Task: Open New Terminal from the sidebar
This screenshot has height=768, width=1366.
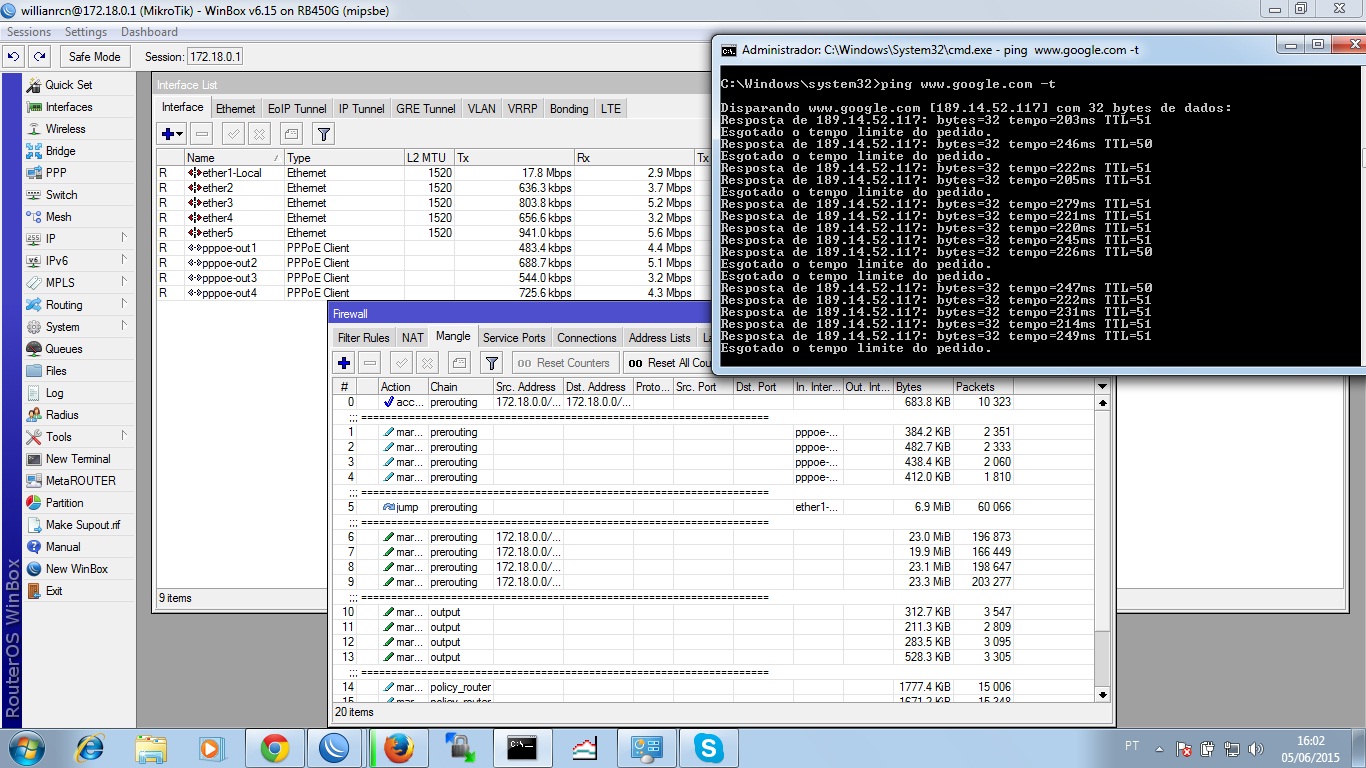Action: [77, 459]
